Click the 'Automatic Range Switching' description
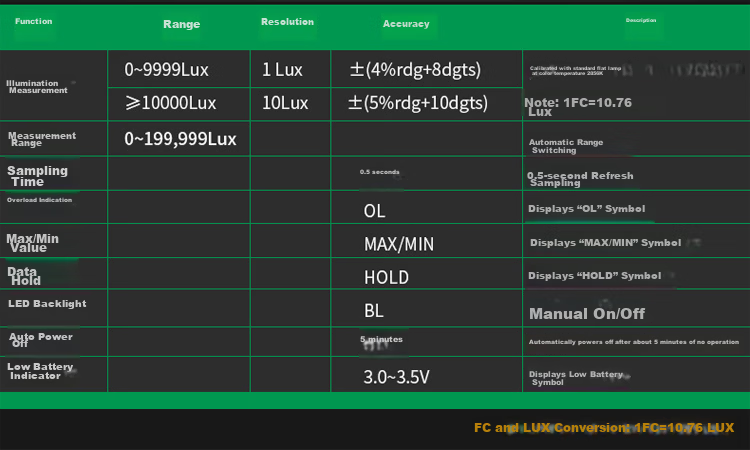Viewport: 750px width, 450px height. pos(566,146)
